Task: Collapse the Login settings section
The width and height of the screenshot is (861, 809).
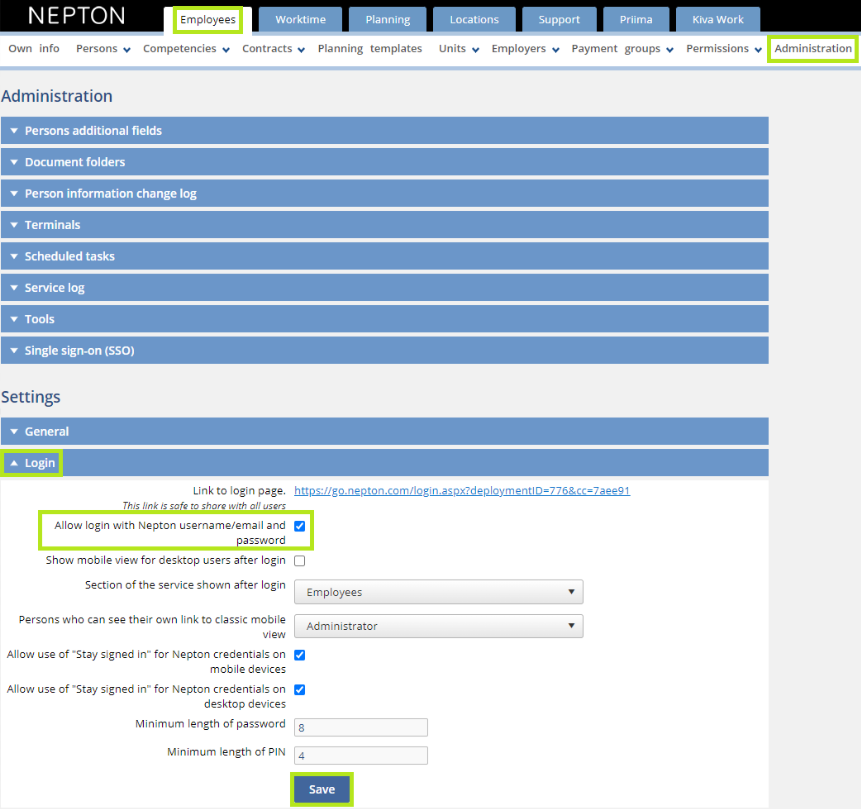Action: tap(384, 462)
